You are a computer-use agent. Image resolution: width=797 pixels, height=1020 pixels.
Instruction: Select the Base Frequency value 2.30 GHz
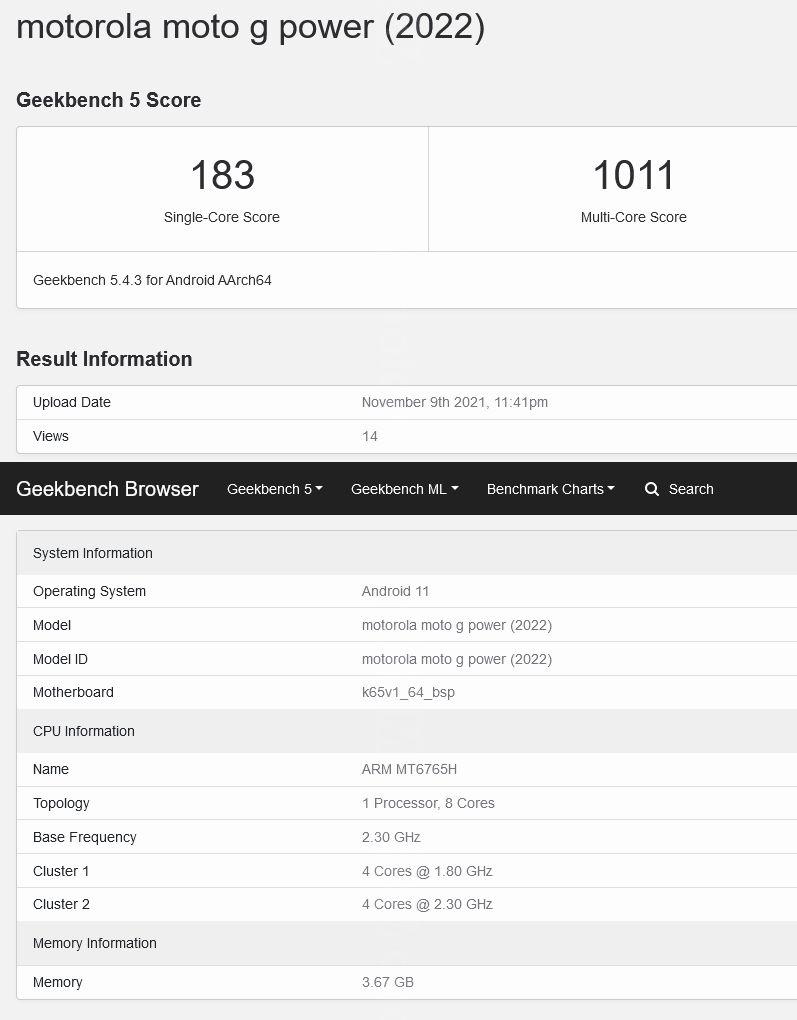click(x=391, y=837)
